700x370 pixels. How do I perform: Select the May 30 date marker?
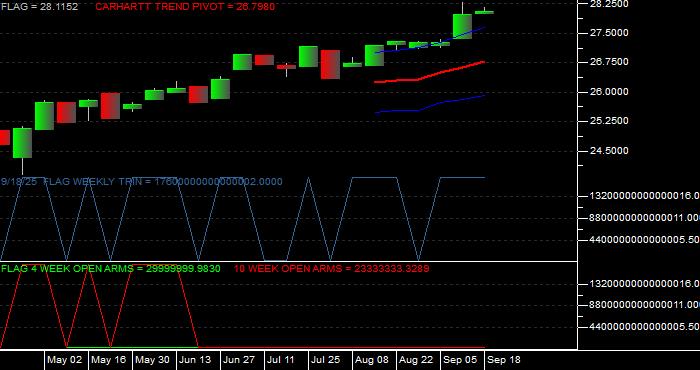pos(152,360)
